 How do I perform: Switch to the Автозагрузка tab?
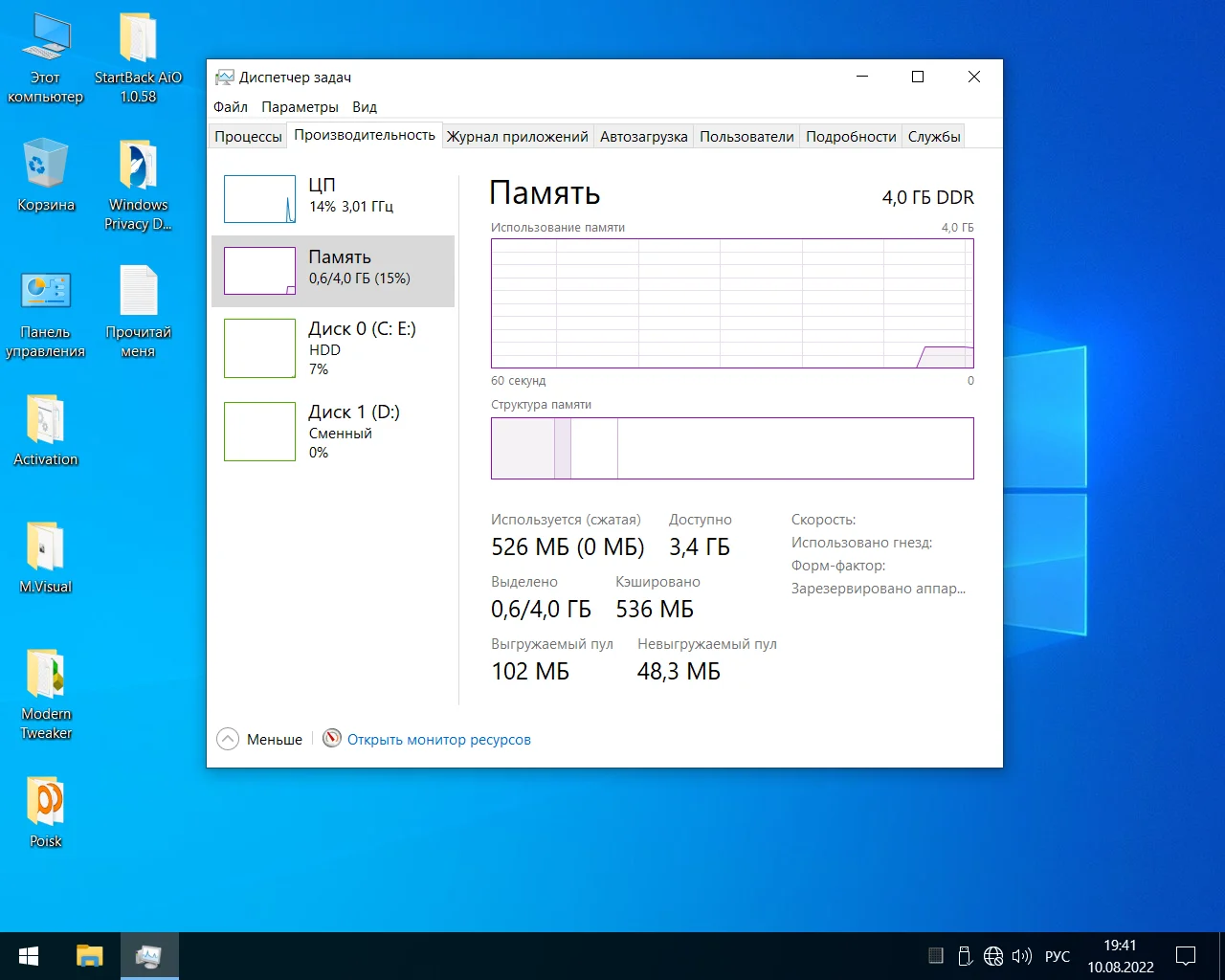pos(643,137)
